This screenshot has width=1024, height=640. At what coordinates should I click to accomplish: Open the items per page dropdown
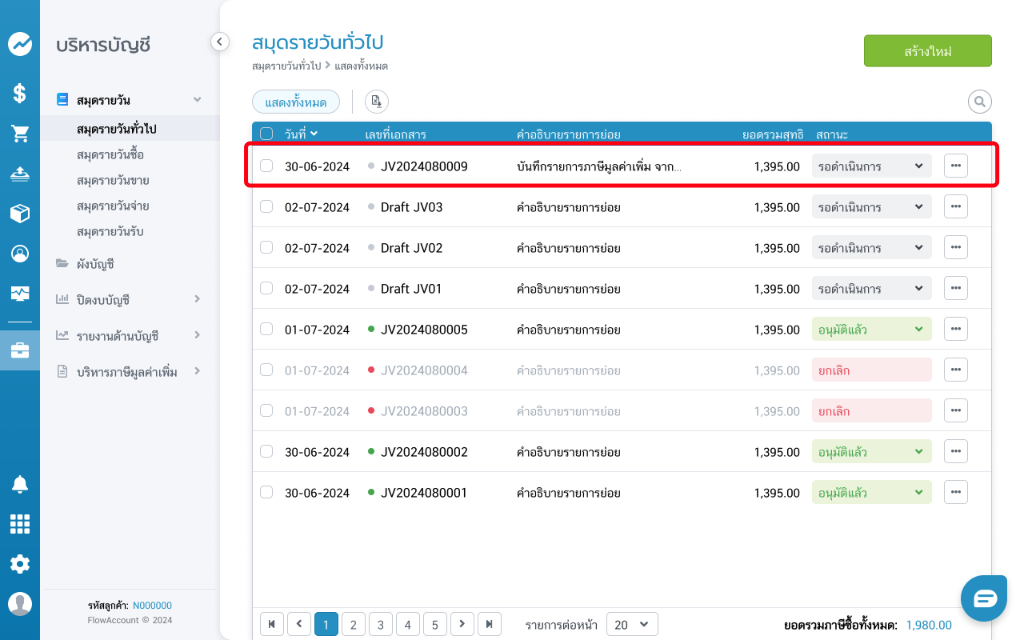pyautogui.click(x=632, y=624)
